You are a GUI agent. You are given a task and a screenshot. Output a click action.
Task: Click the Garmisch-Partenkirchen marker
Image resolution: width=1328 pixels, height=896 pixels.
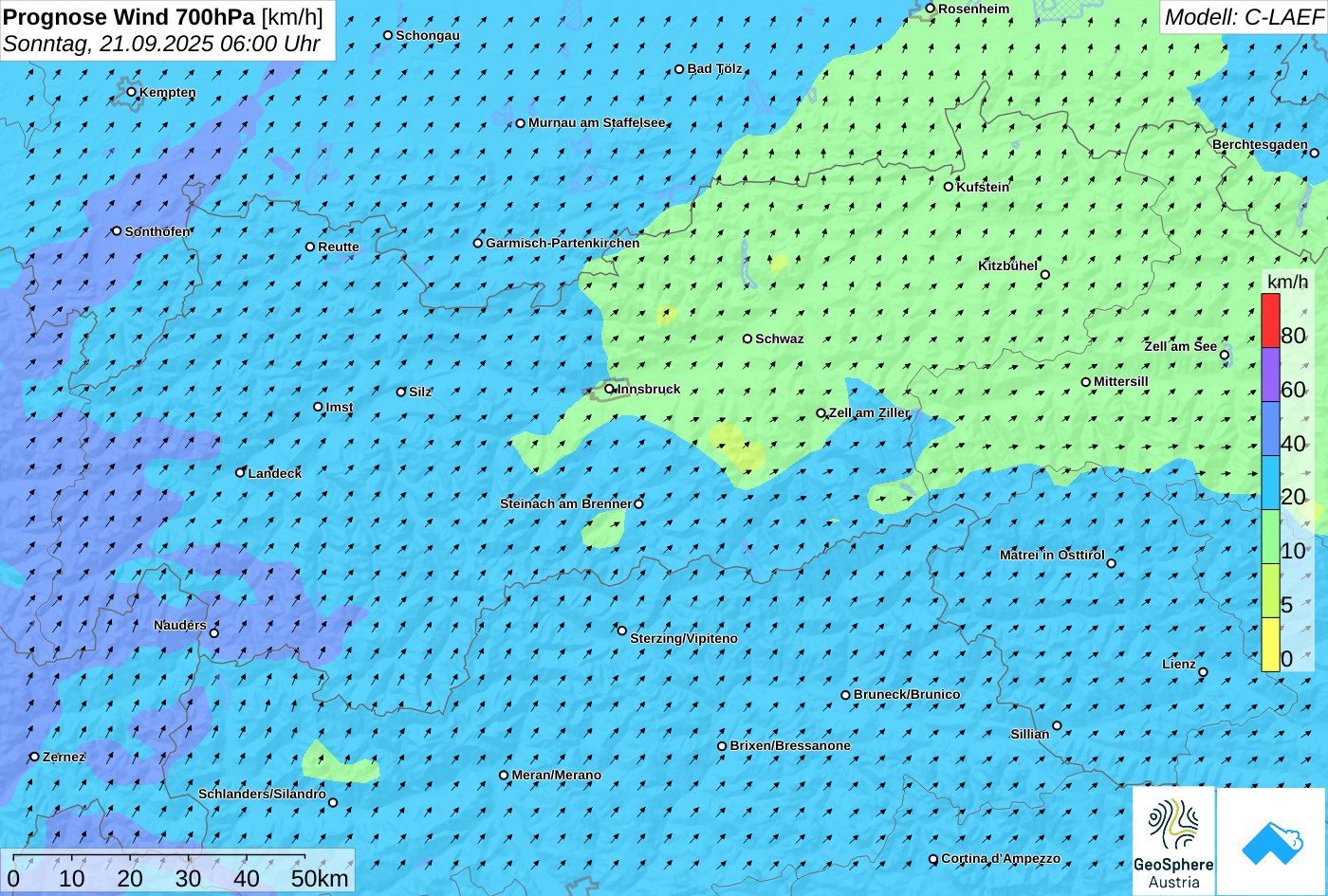point(477,243)
